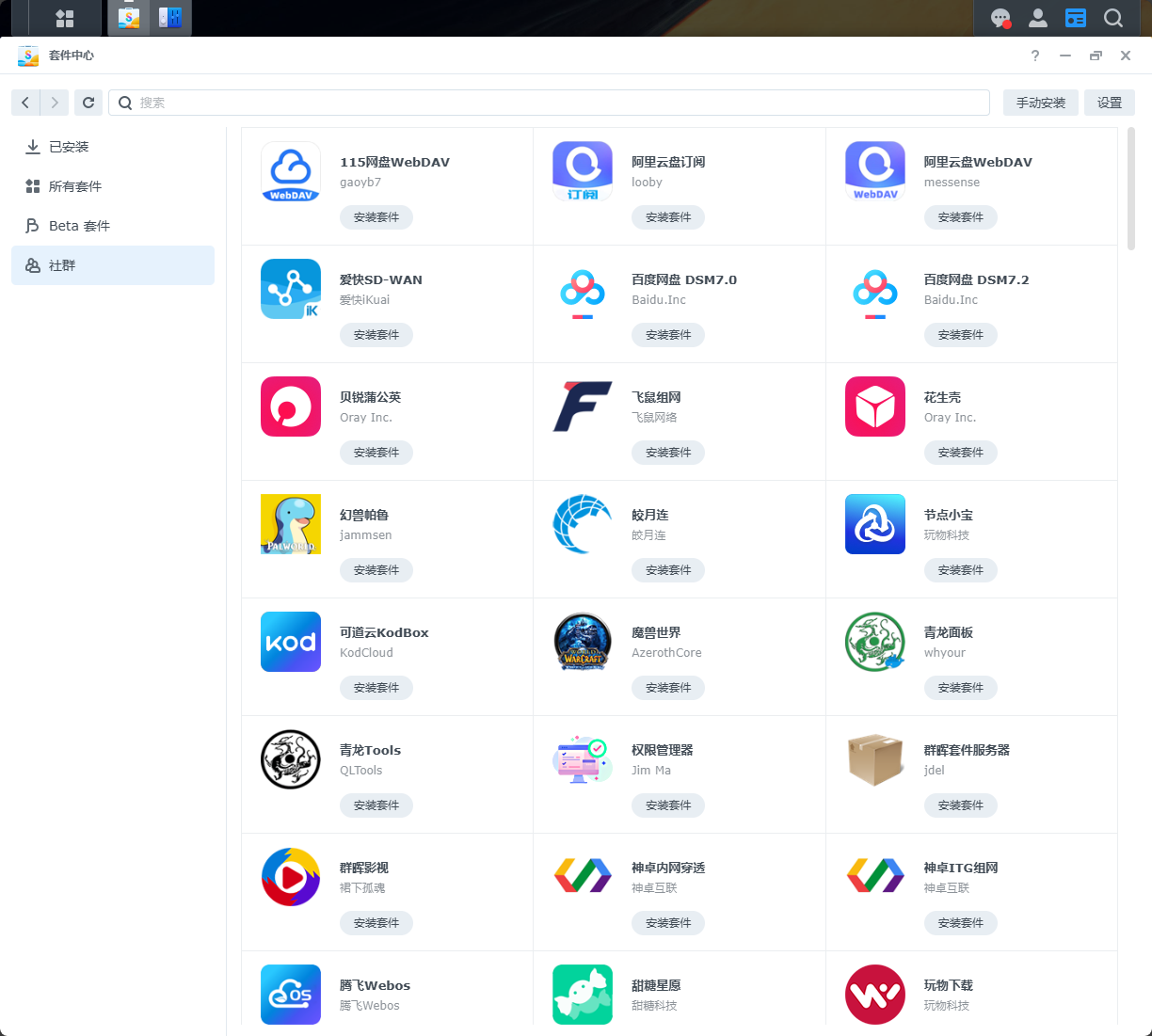This screenshot has width=1152, height=1036.
Task: Open the 节点小宝 title
Action: 949,515
